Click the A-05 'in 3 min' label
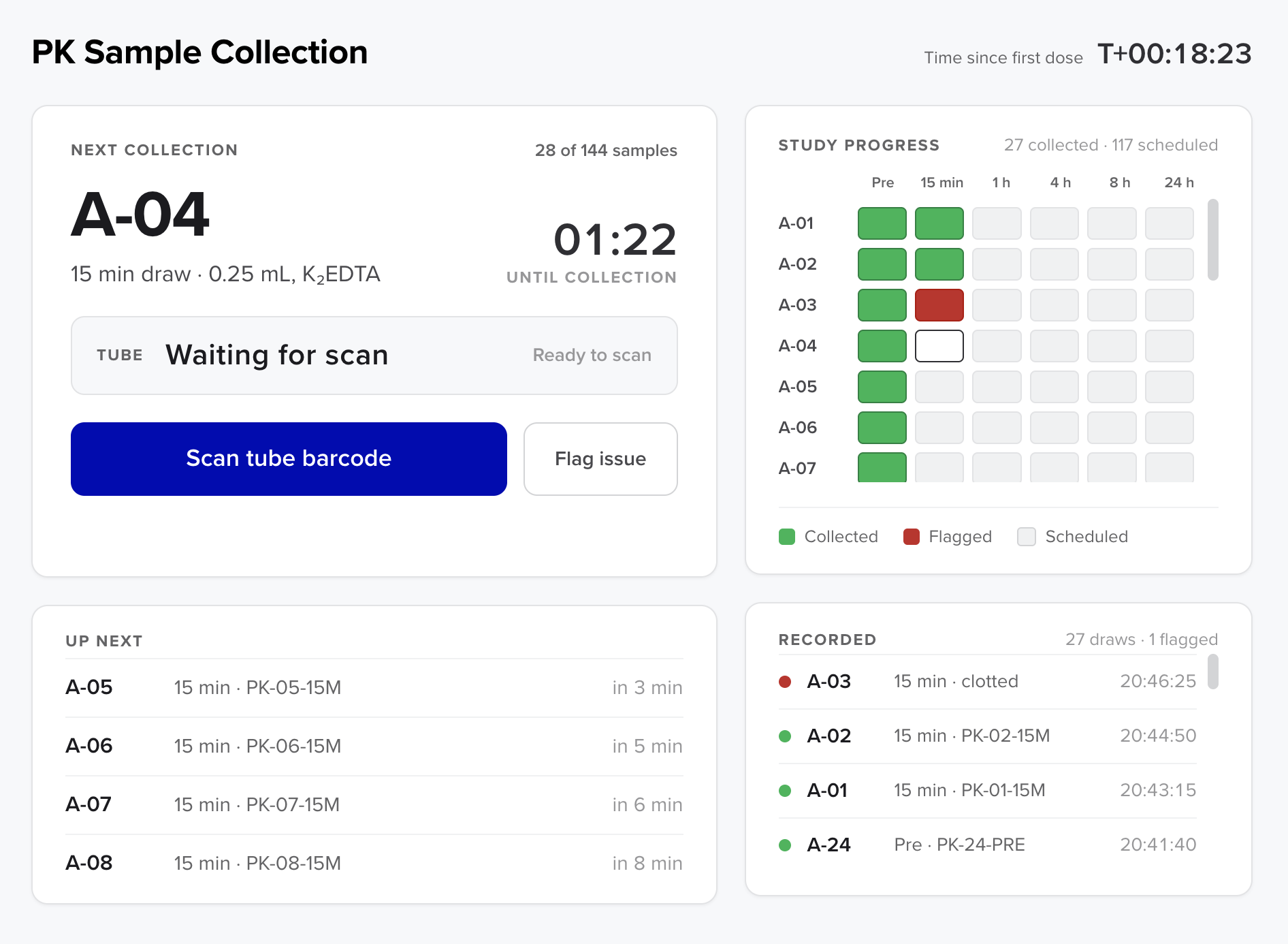Screen dimensions: 1288x944 click(647, 688)
